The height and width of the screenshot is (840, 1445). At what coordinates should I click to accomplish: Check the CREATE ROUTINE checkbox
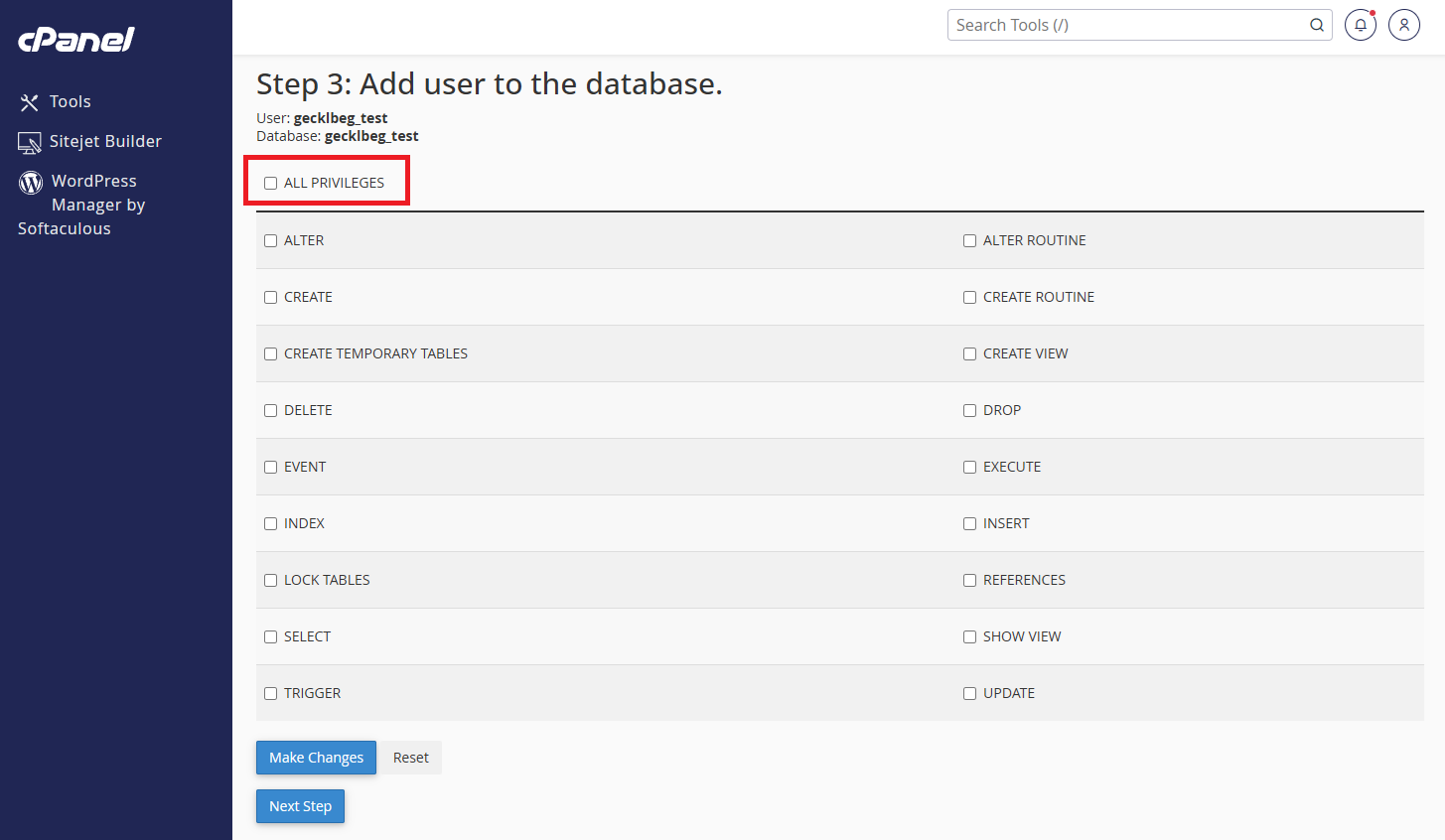(969, 297)
